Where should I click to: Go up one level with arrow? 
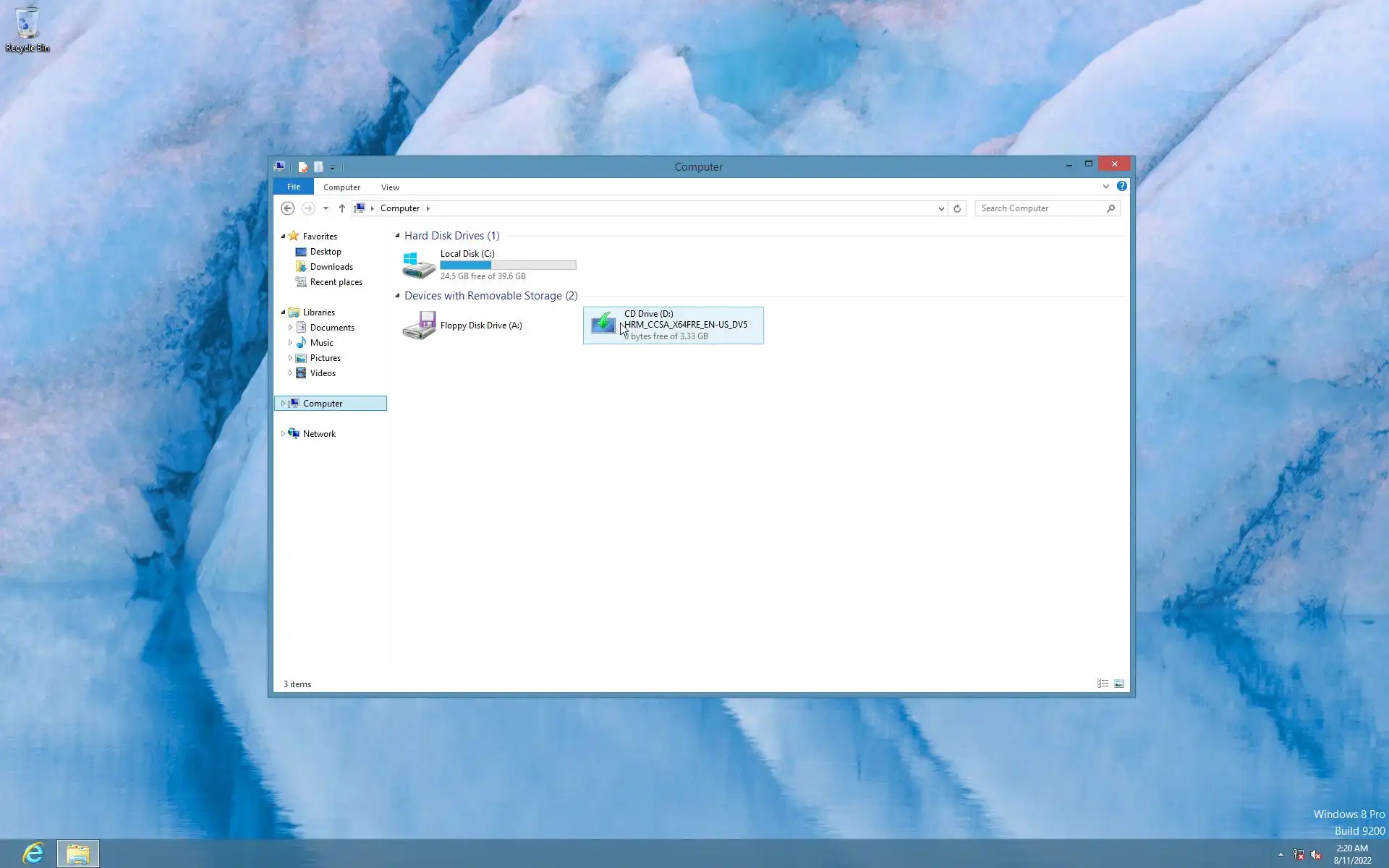click(341, 208)
